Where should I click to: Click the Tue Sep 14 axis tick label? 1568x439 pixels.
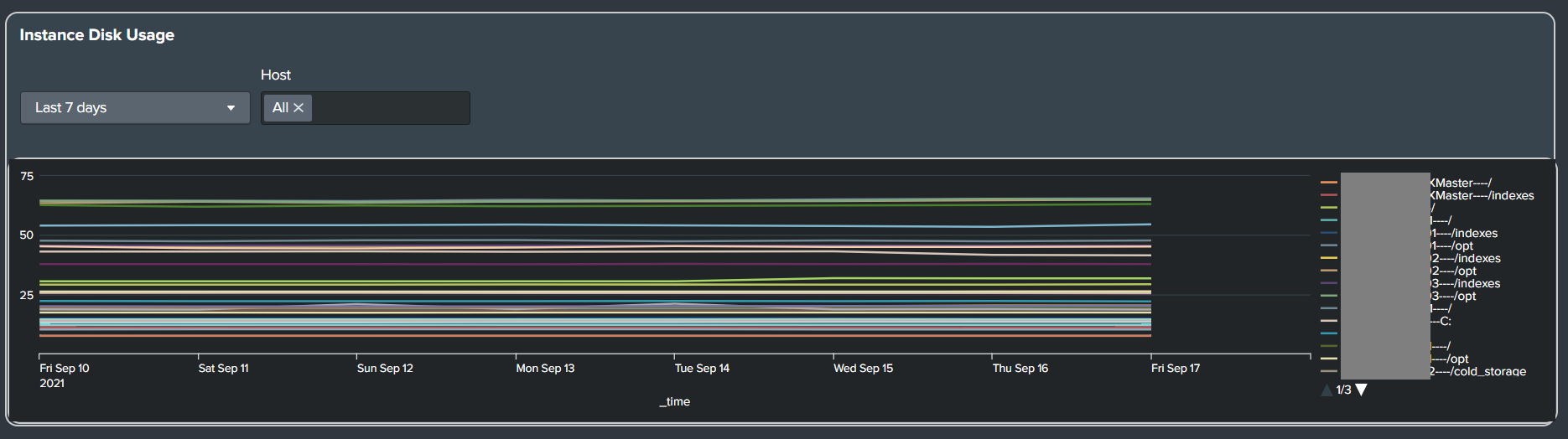[702, 368]
